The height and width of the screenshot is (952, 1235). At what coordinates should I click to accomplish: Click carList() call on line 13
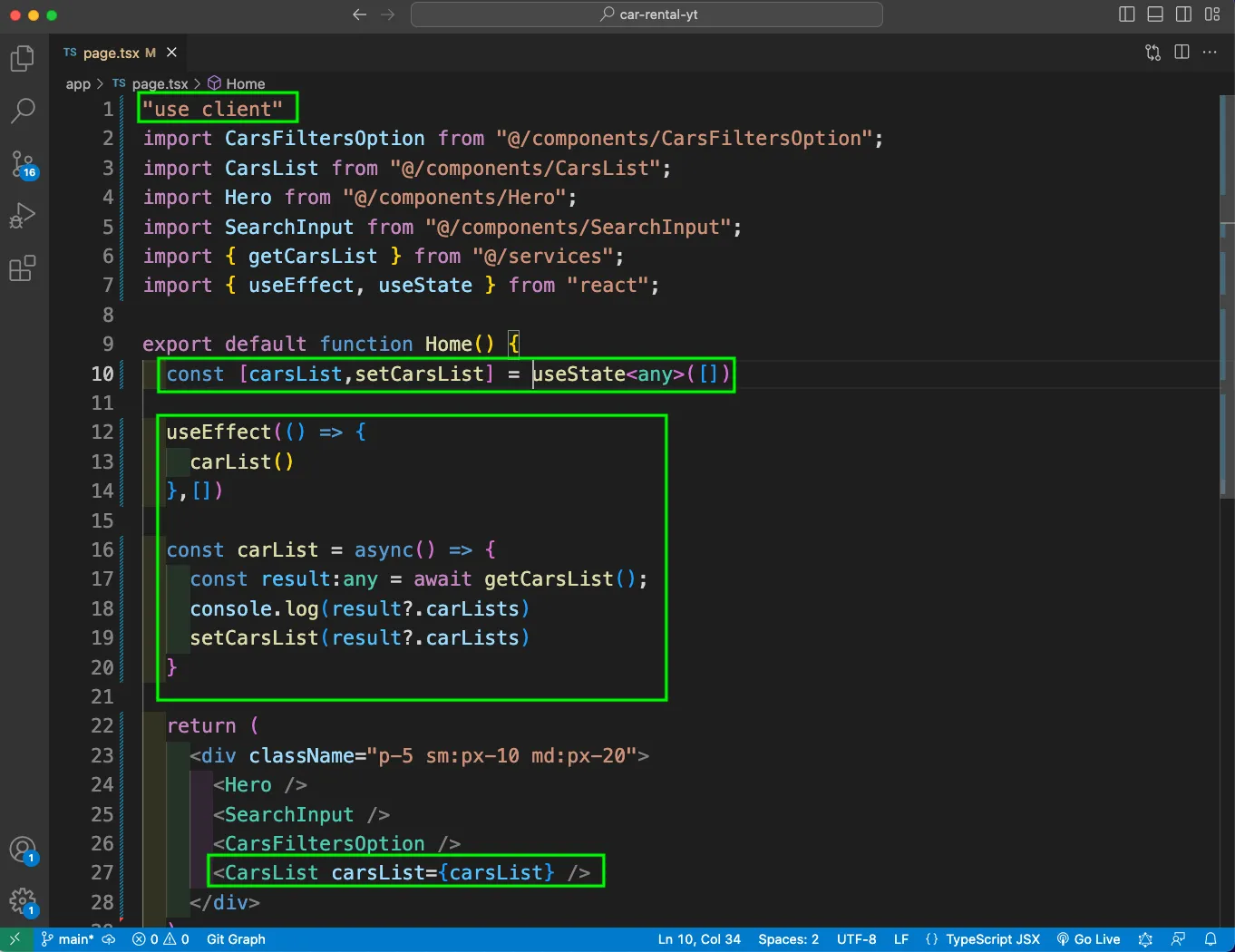coord(242,461)
